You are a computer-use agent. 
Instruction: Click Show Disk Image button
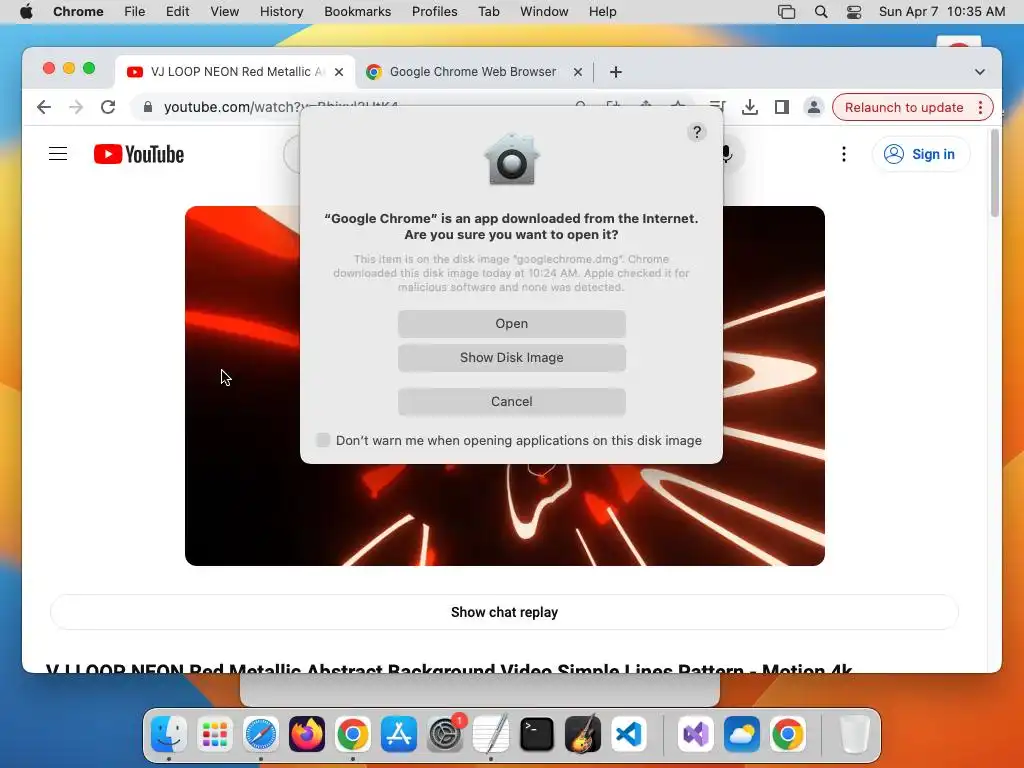(511, 358)
